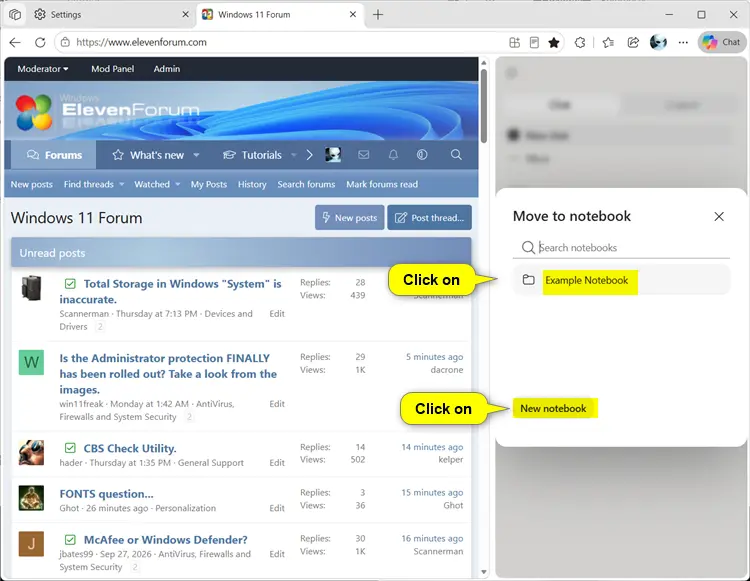The image size is (750, 581).
Task: Close the Settings browser tab
Action: coord(185,15)
